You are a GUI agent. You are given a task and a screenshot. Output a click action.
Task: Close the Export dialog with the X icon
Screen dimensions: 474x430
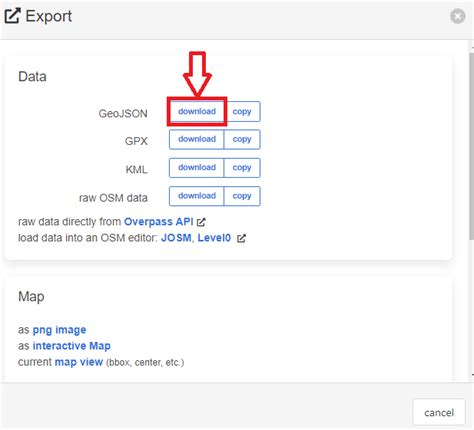pyautogui.click(x=457, y=16)
